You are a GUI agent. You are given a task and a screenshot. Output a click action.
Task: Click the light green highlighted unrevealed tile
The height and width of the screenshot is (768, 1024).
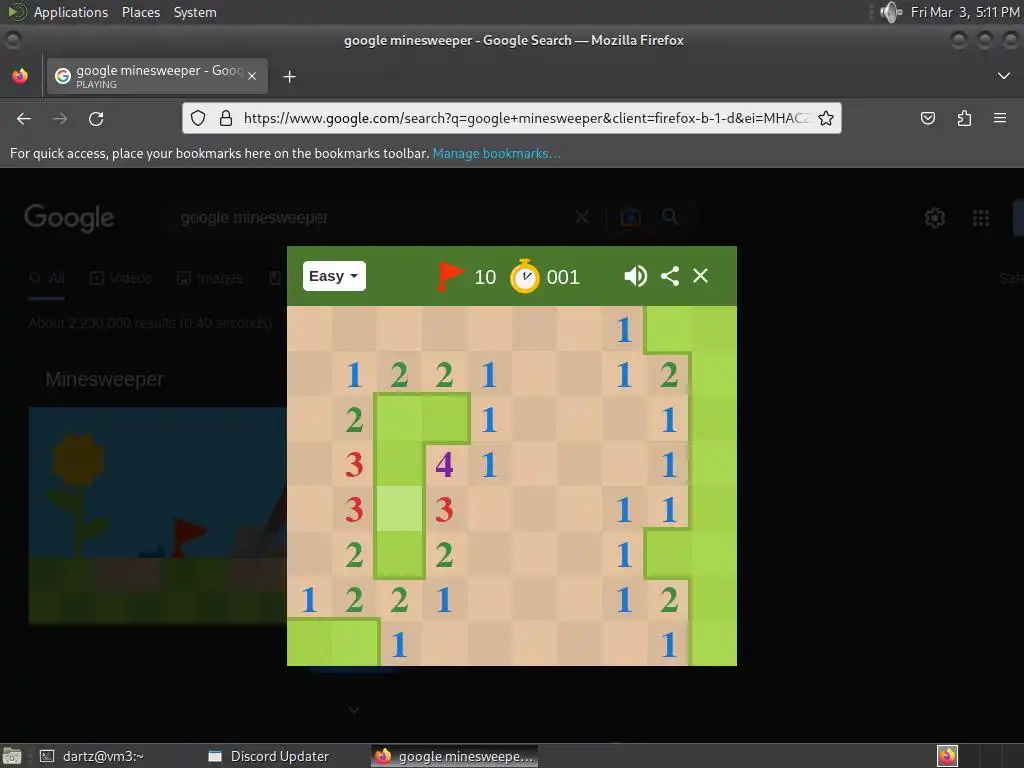pos(399,509)
